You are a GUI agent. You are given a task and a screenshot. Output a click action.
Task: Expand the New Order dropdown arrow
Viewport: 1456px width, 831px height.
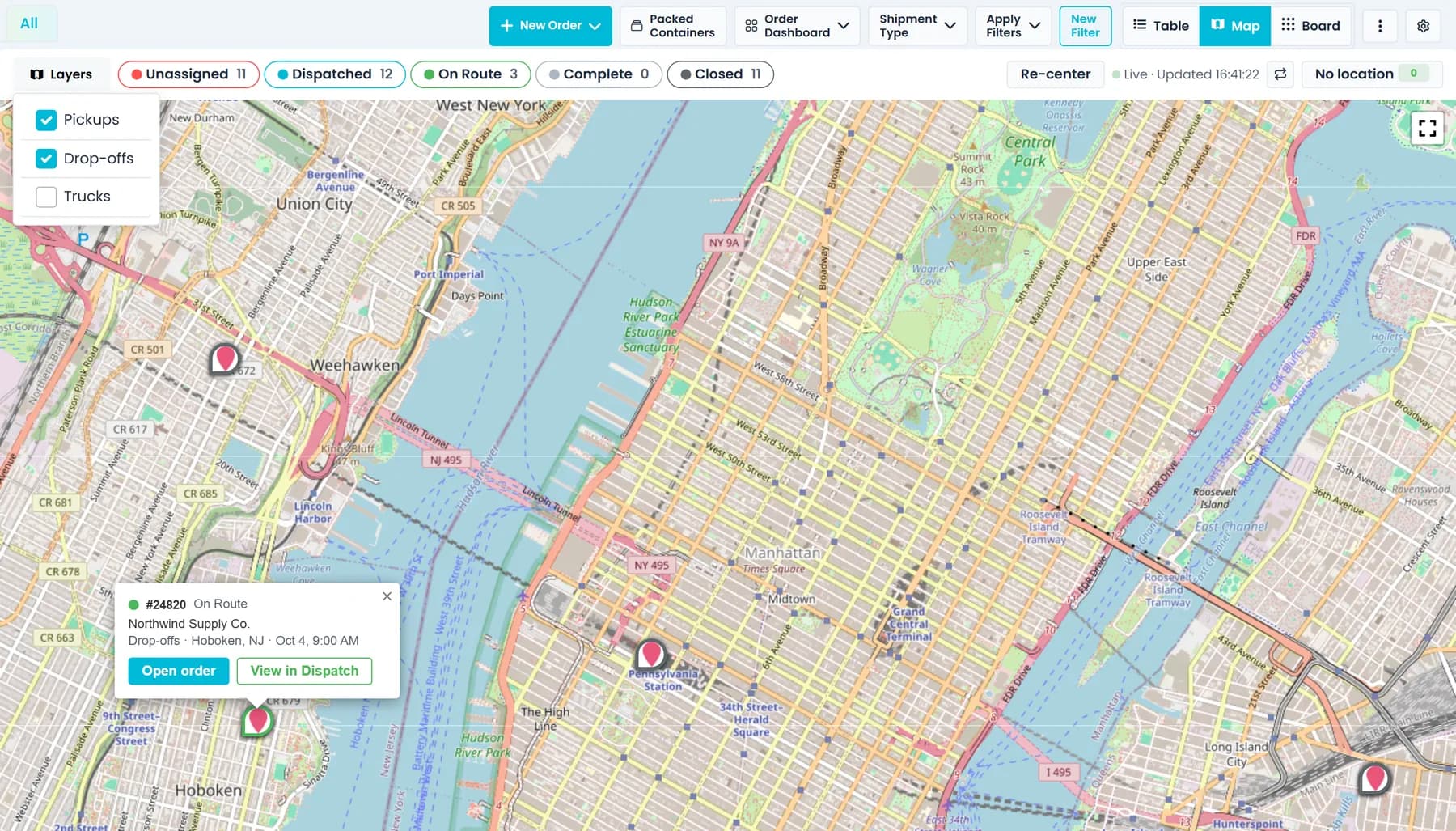coord(595,26)
